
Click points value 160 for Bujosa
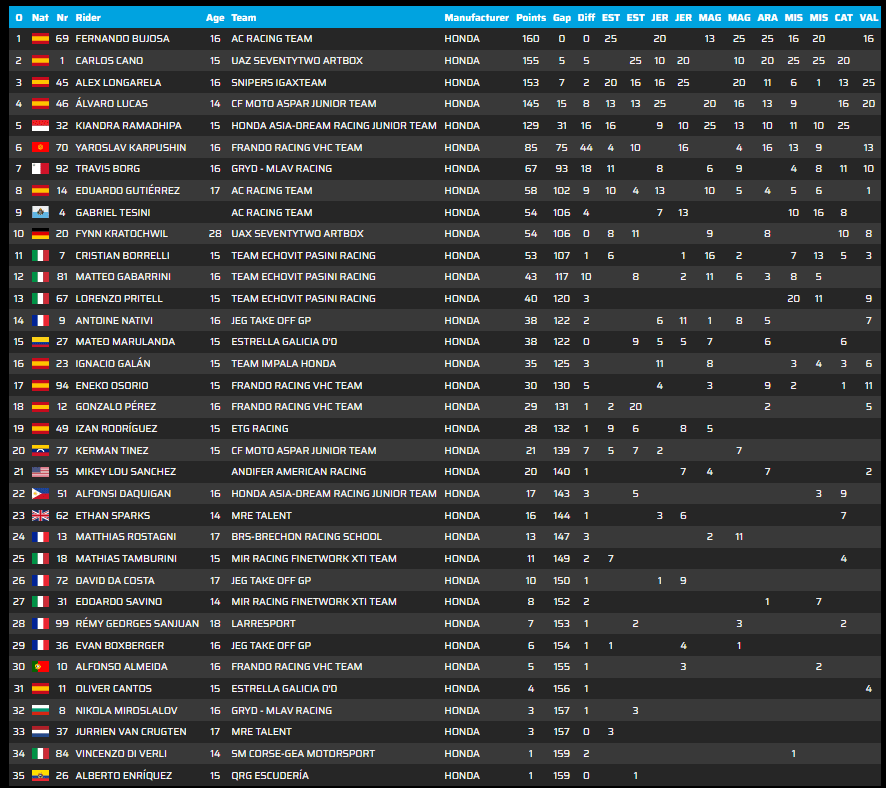[531, 39]
